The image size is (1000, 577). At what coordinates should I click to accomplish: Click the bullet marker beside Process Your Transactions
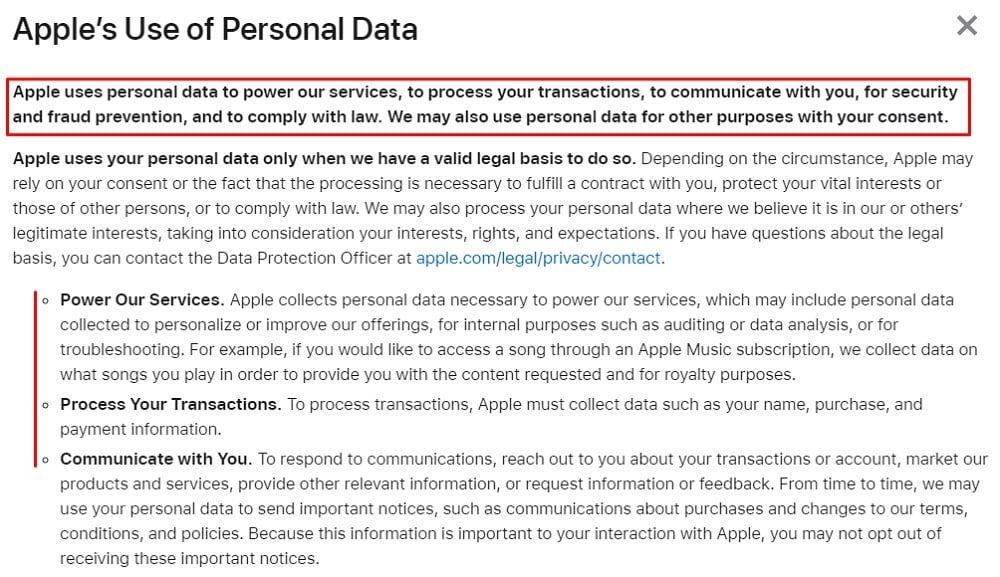coord(45,405)
